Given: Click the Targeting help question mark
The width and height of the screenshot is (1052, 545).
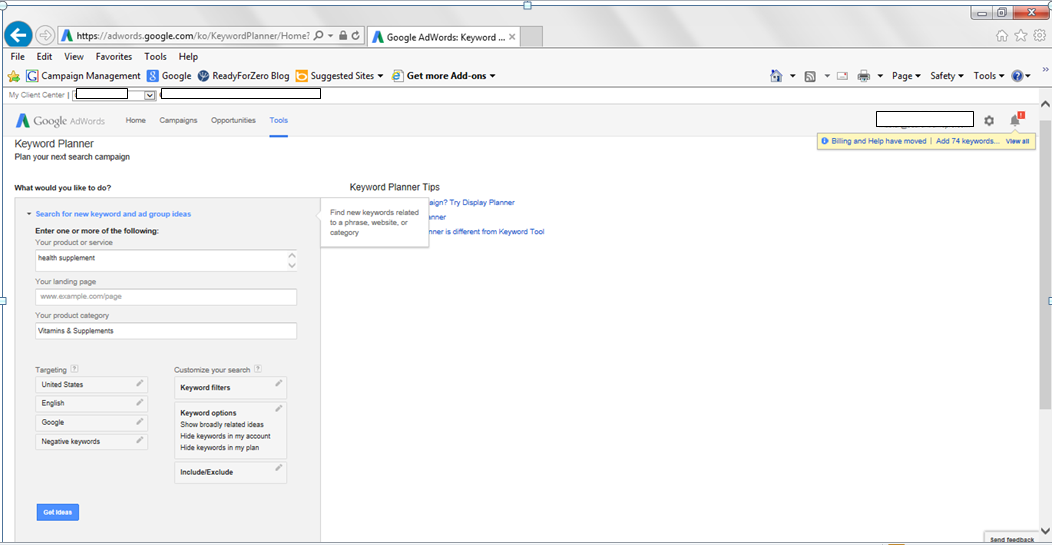Looking at the screenshot, I should coord(74,369).
